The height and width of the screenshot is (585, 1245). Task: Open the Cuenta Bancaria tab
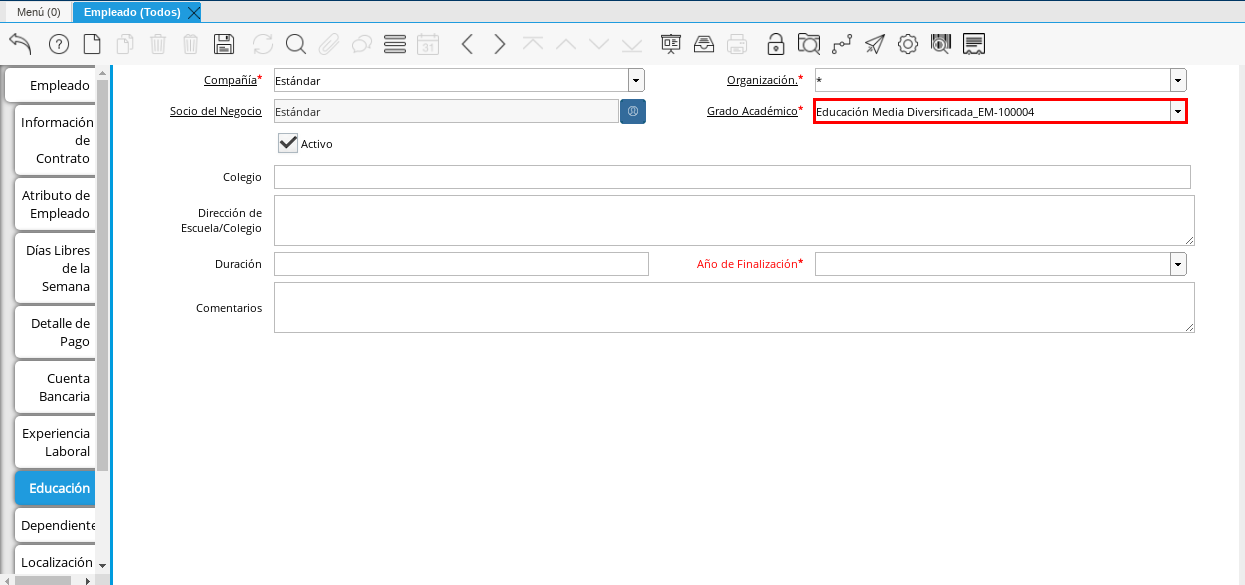point(55,387)
